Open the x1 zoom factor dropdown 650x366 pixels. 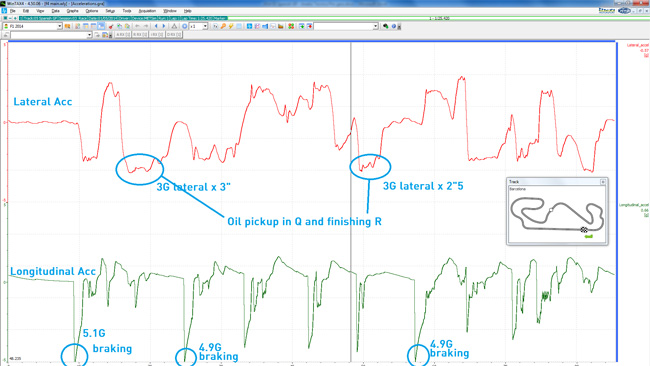205,26
